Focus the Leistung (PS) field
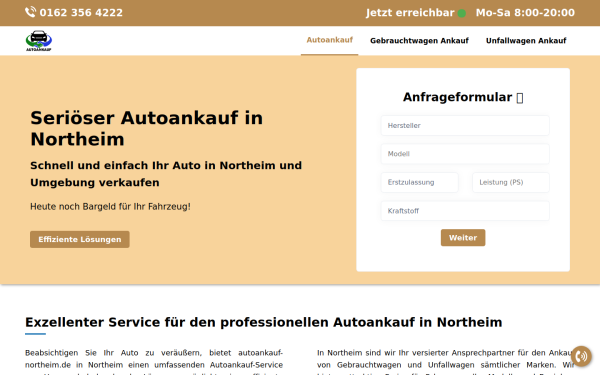Screen dimensions: 600x375 click(511, 182)
